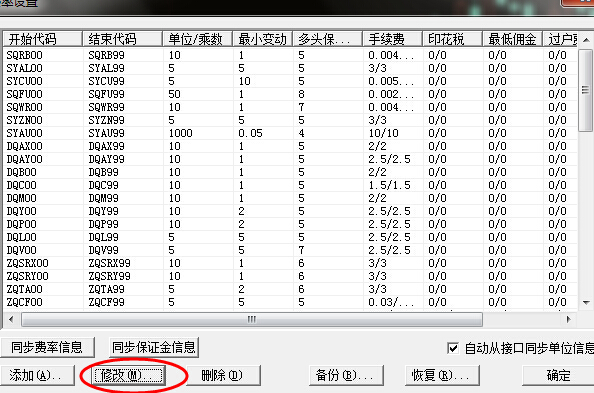Select the ZQCF00 row
Image resolution: width=594 pixels, height=393 pixels.
click(290, 302)
